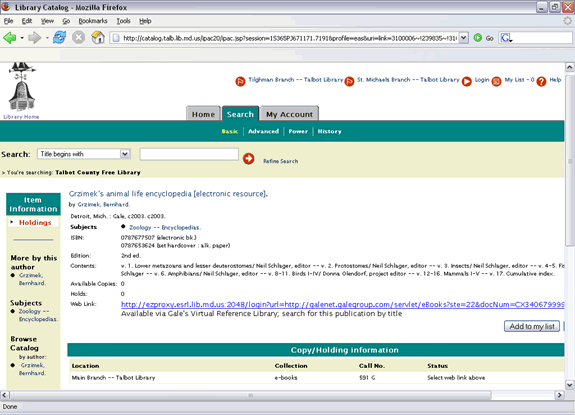Screen dimensions: 575x415
Task: Open the Bookmarks menu
Action: point(93,21)
